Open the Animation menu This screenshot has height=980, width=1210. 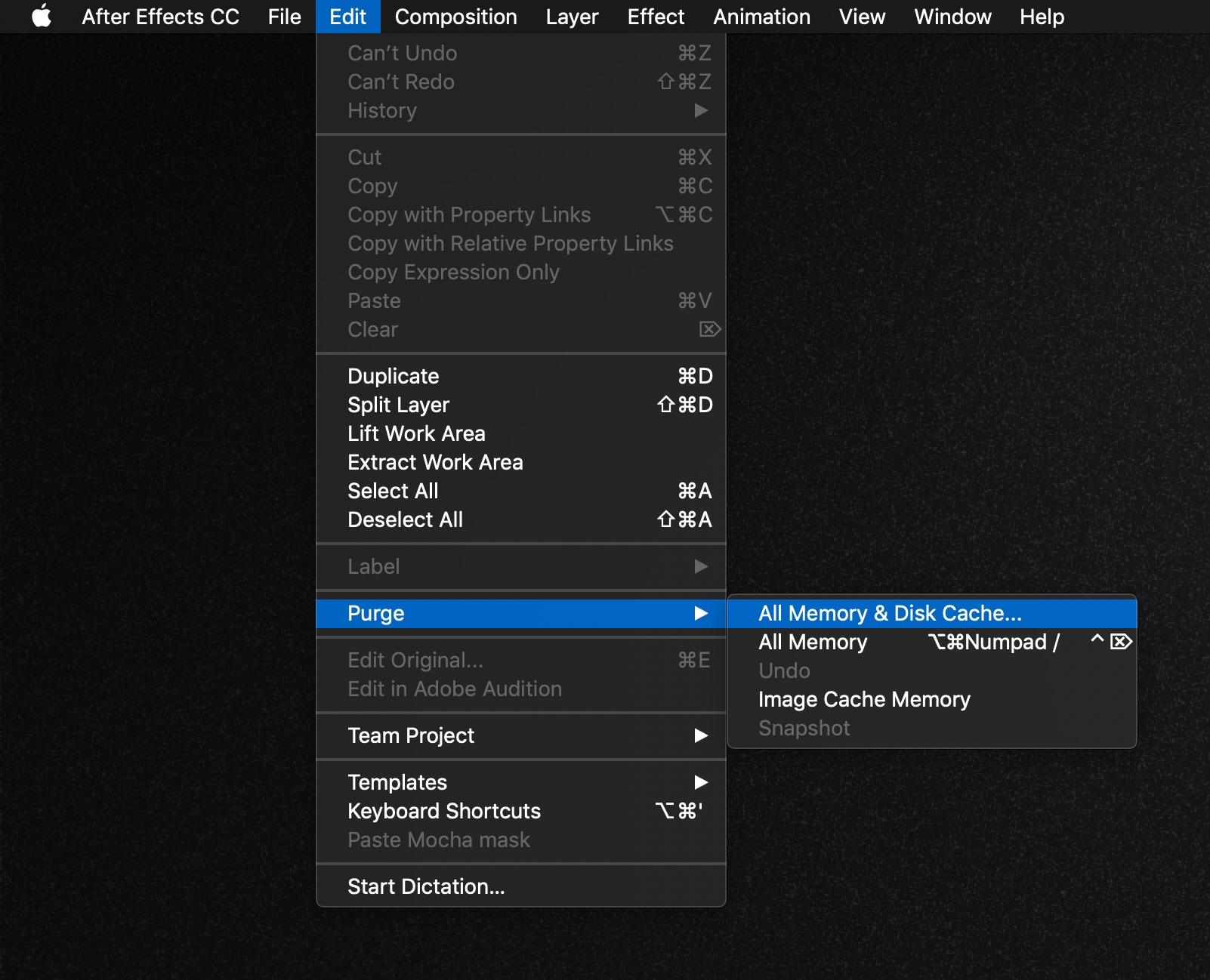761,17
